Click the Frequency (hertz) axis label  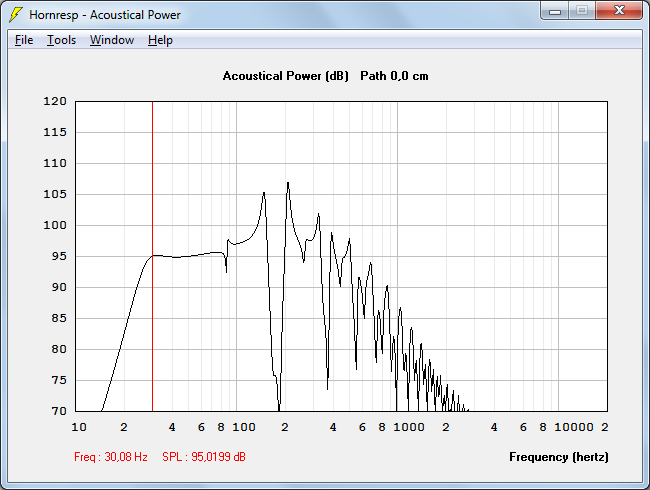click(559, 457)
